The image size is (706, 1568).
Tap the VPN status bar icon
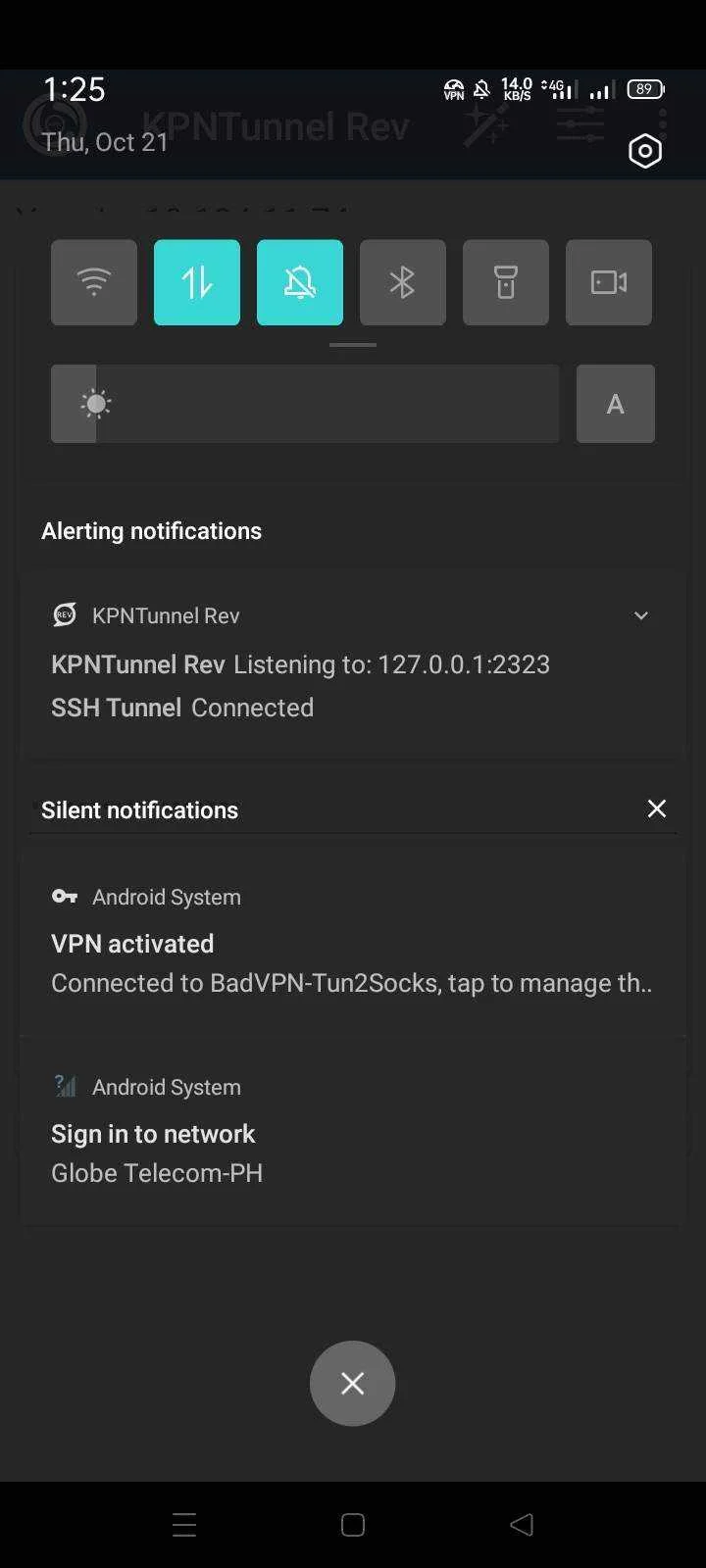coord(454,90)
